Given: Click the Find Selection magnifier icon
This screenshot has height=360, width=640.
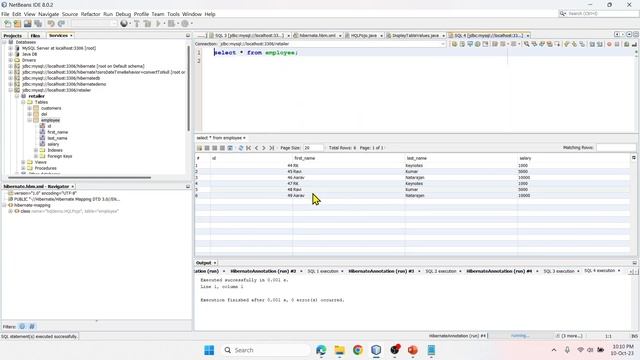Looking at the screenshot, I should (x=527, y=44).
